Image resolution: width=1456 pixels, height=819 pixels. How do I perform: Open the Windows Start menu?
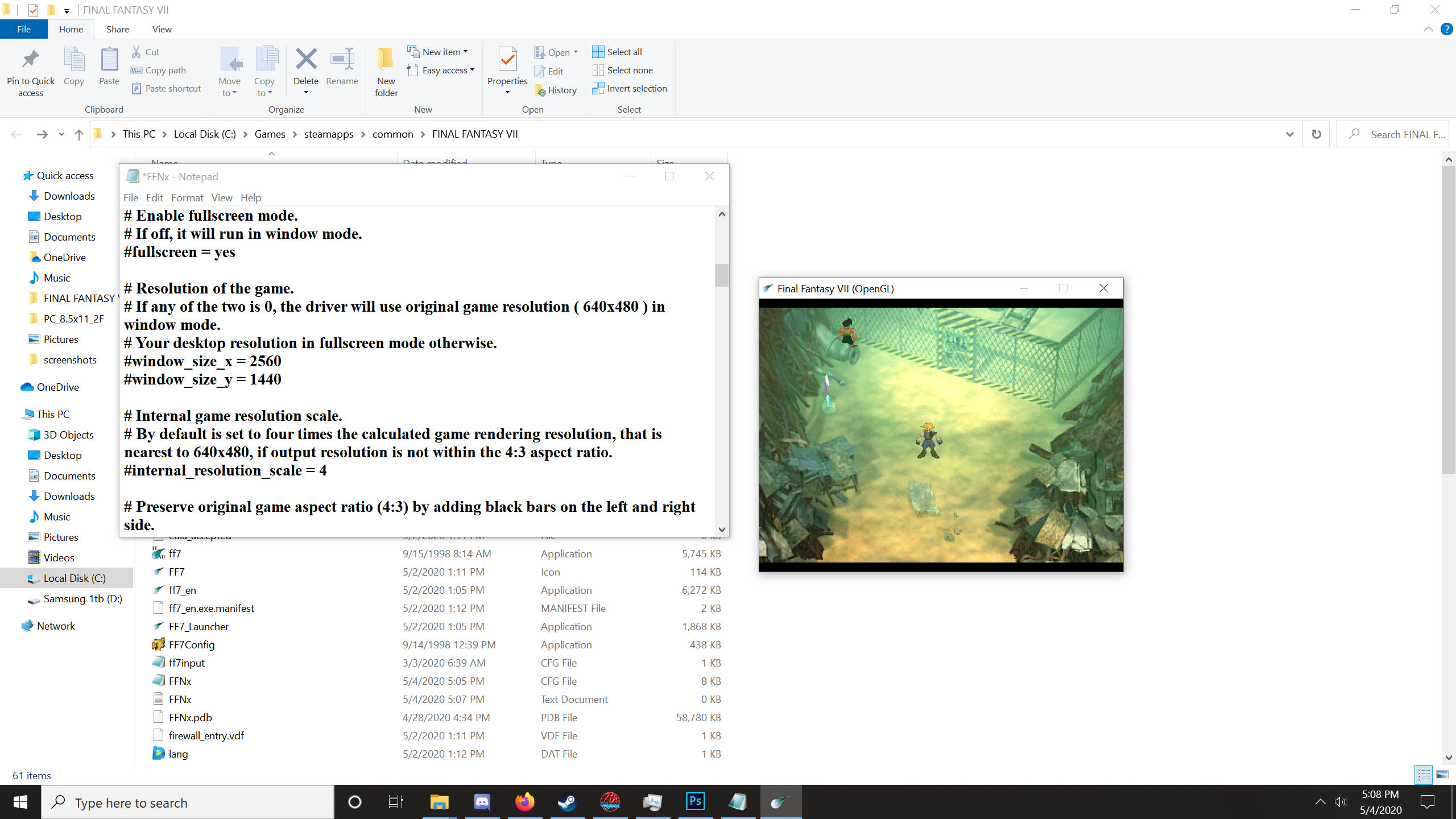coord(20,802)
